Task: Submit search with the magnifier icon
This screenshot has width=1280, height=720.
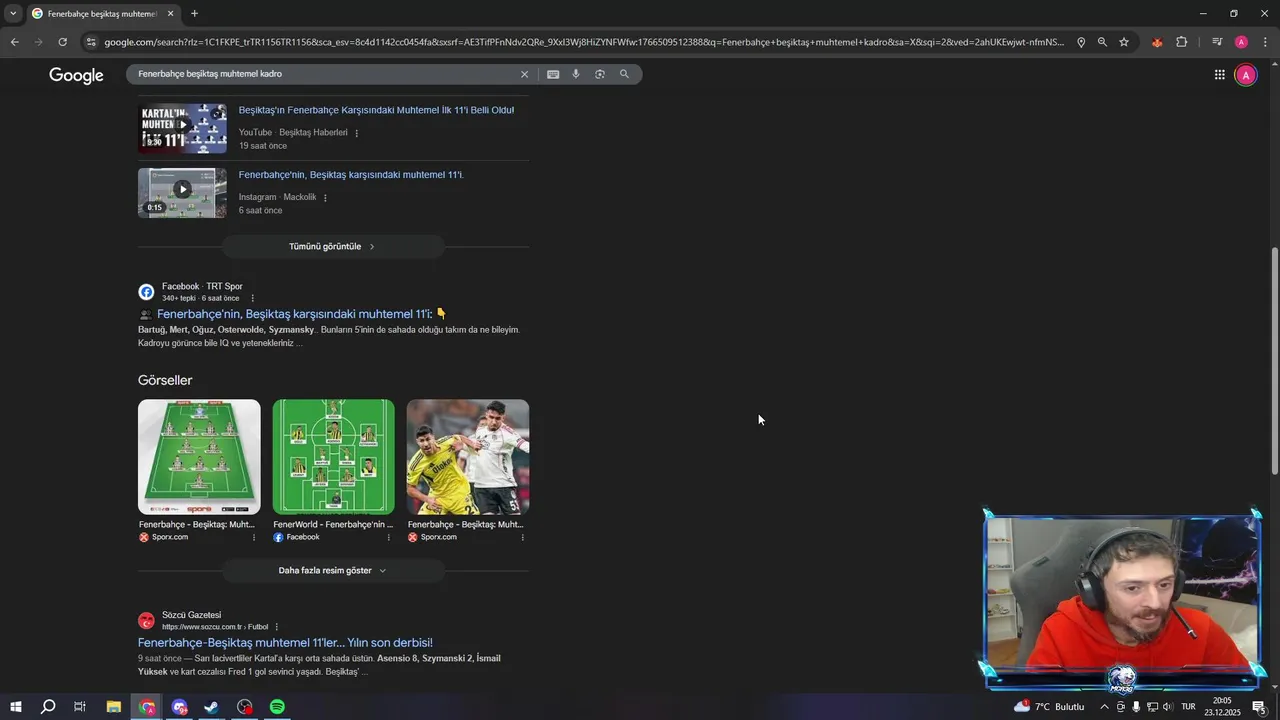Action: 624,74
